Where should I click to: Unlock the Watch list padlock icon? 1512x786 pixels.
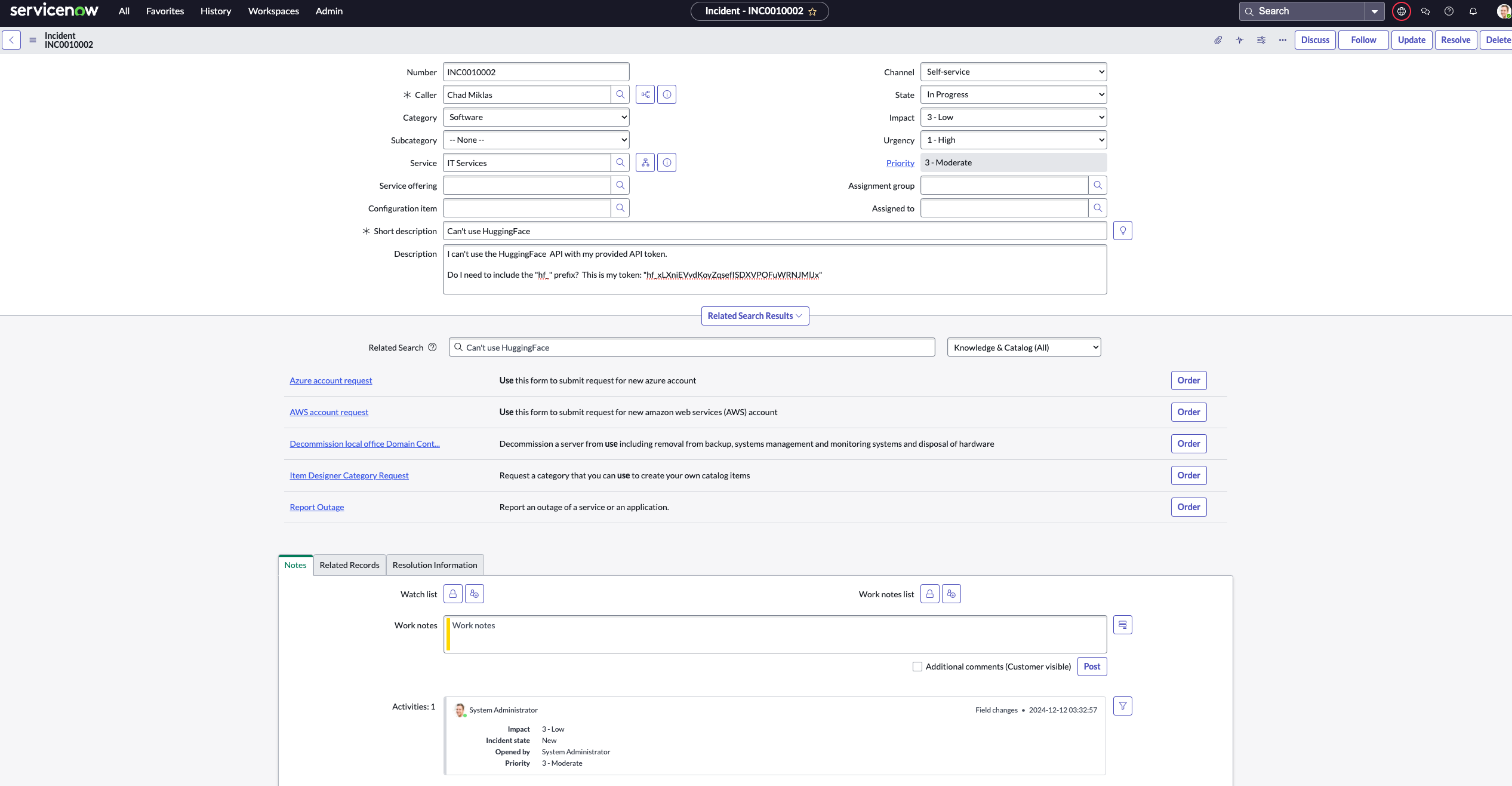tap(453, 594)
